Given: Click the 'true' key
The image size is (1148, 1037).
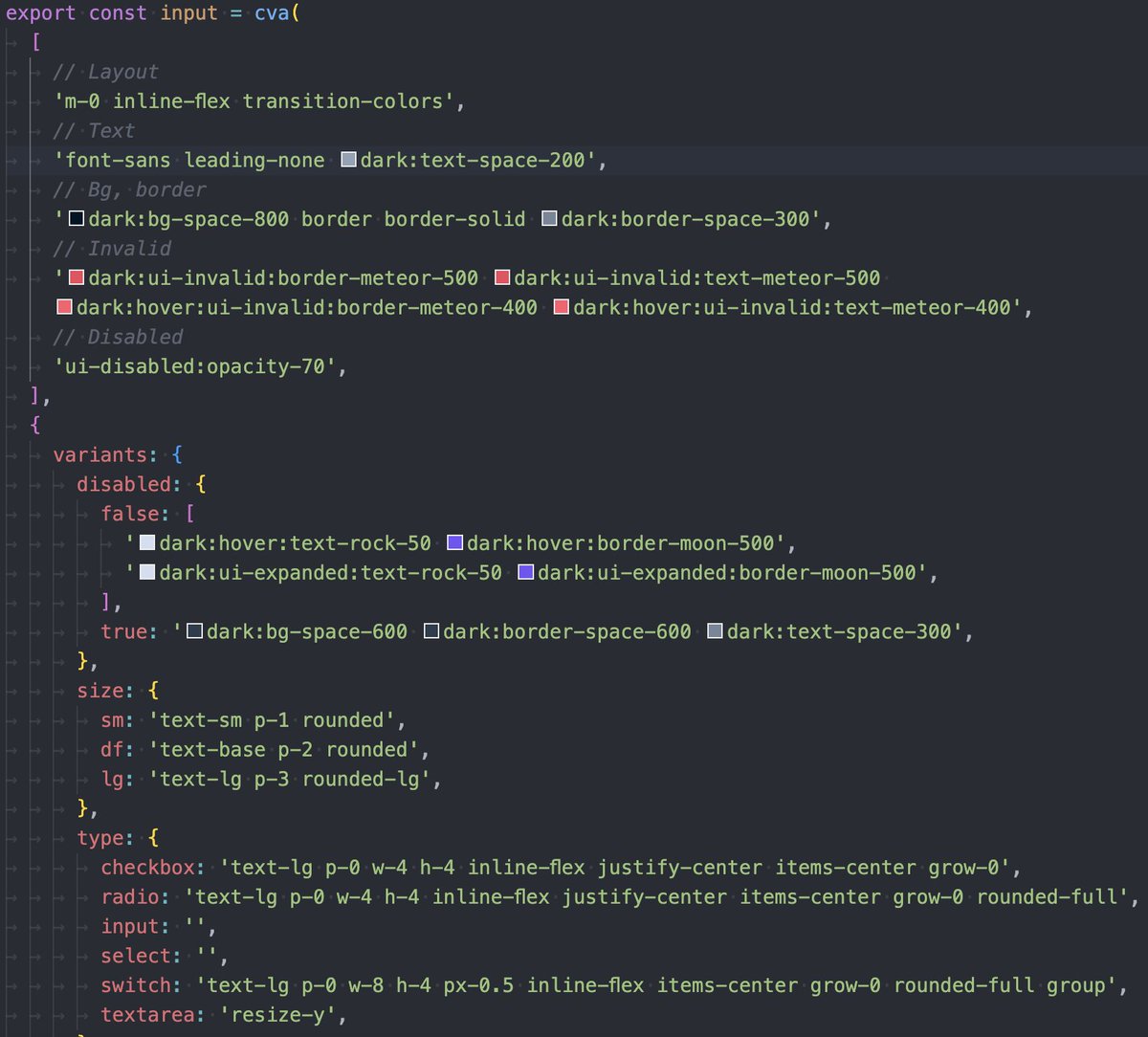Looking at the screenshot, I should 123,631.
